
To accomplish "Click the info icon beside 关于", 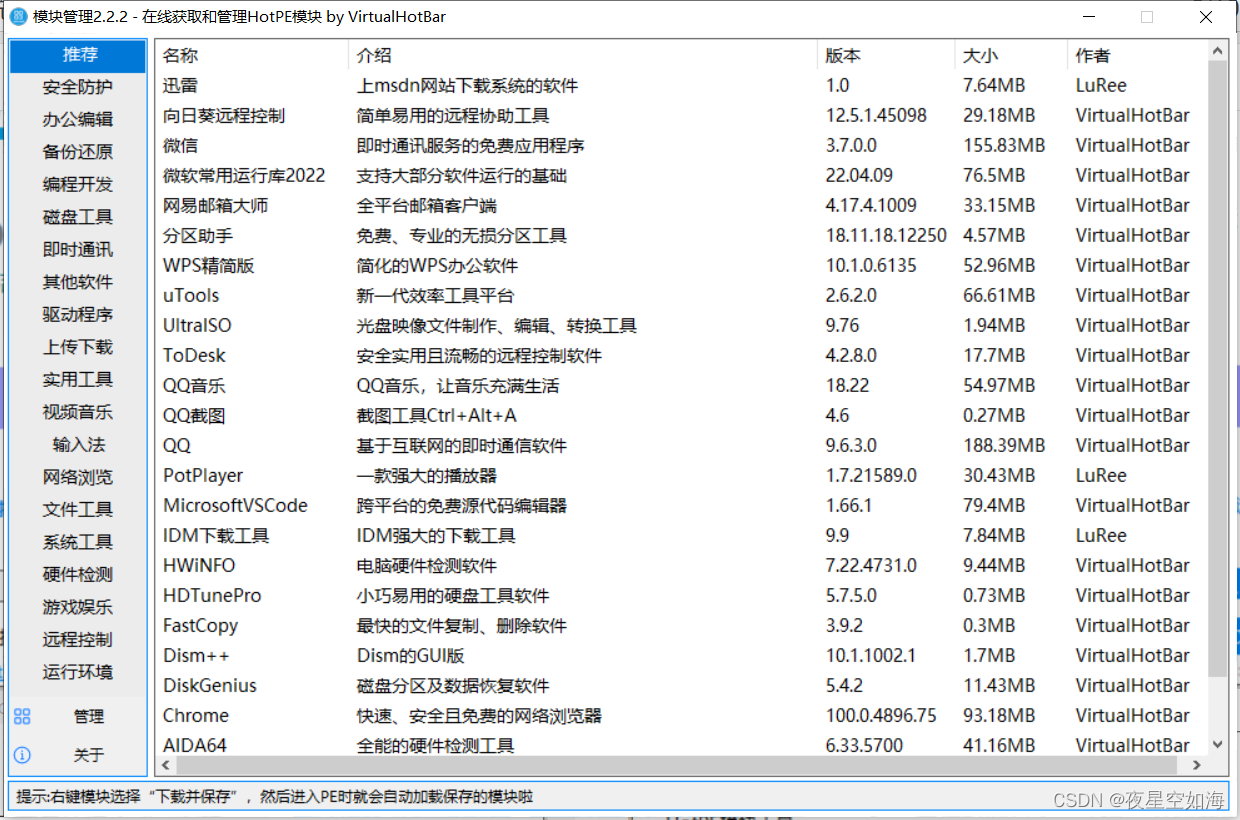I will 22,754.
